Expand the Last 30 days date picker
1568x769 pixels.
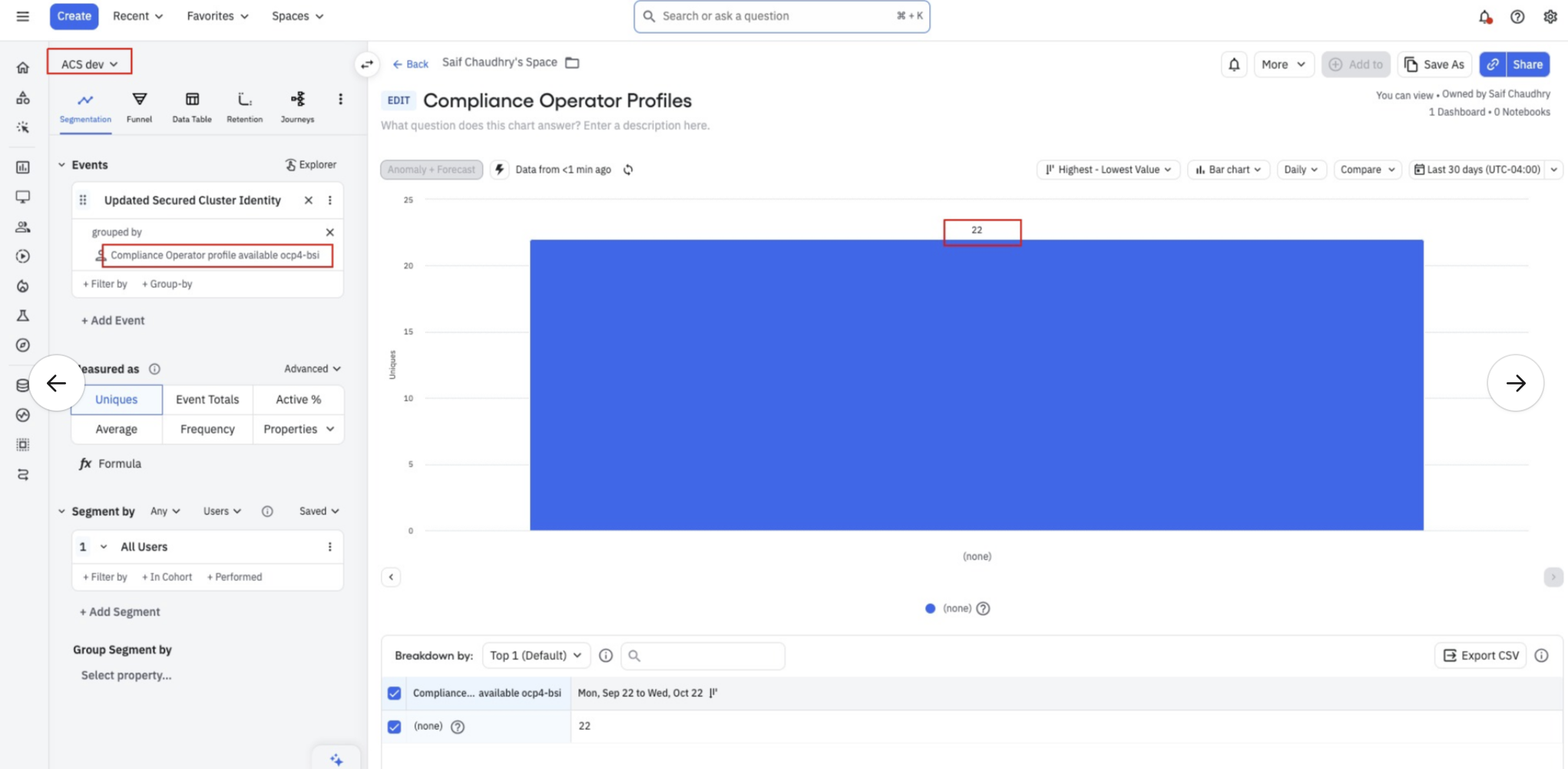pyautogui.click(x=1484, y=170)
